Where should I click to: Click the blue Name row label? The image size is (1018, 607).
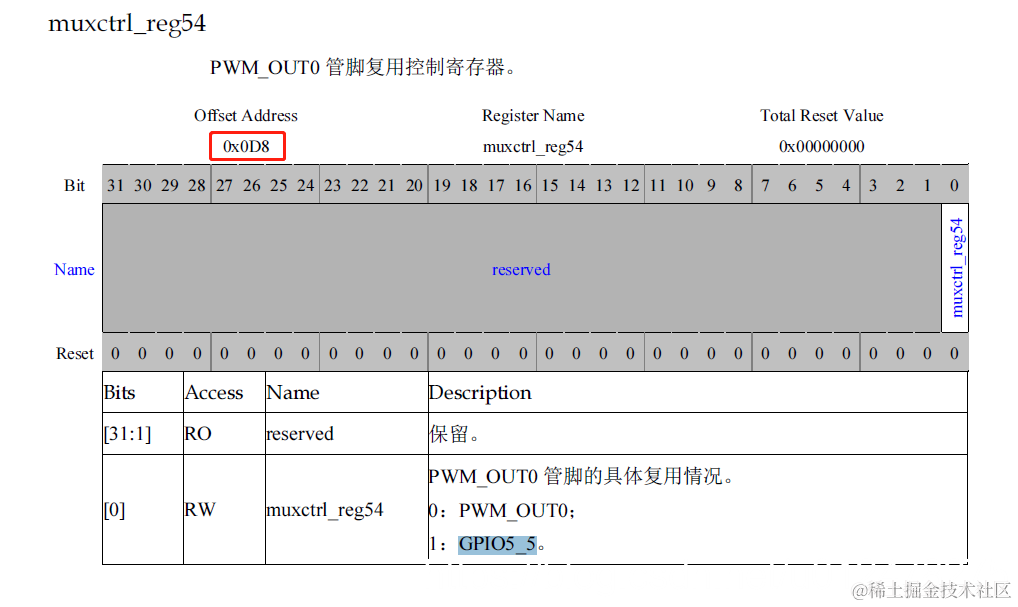click(x=74, y=269)
